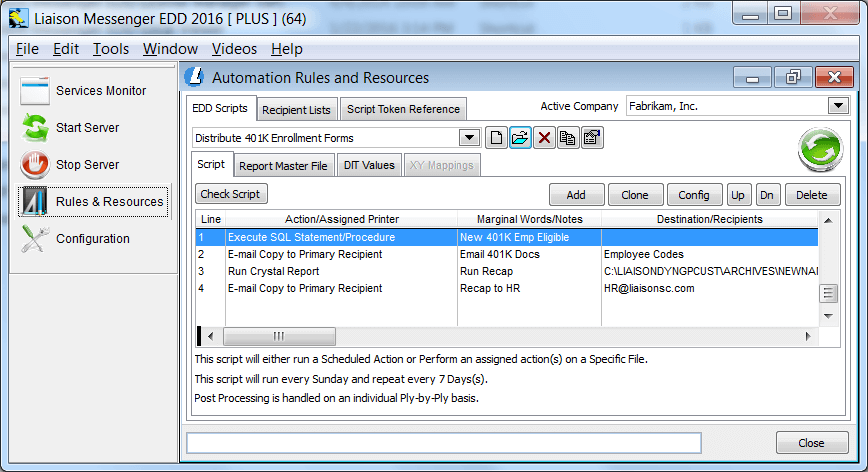
Task: Click the open script folder icon
Action: click(x=520, y=138)
